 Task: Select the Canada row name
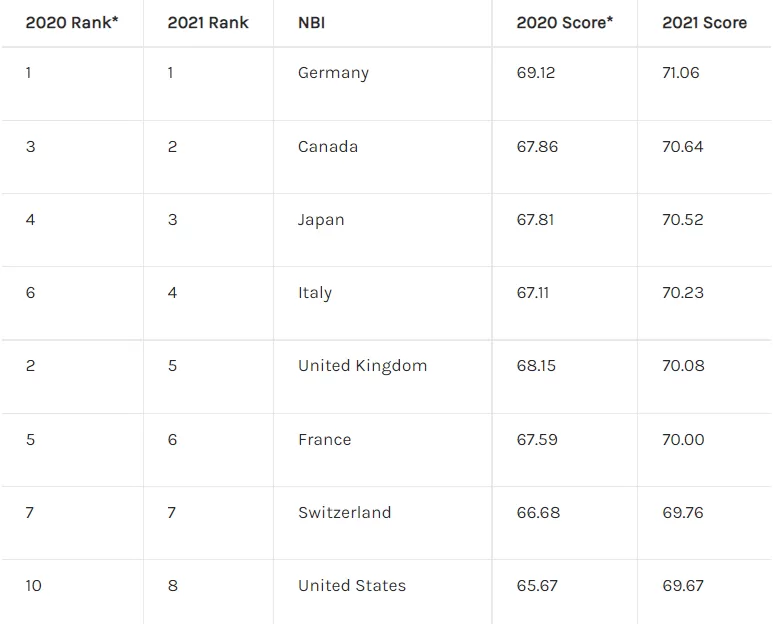[328, 146]
